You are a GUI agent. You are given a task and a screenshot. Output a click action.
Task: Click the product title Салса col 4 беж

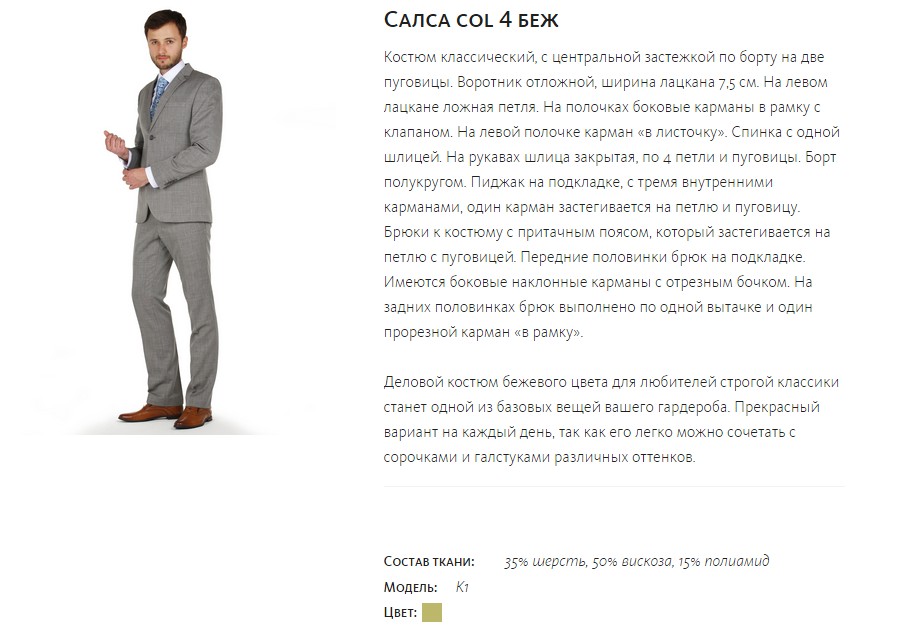[471, 20]
